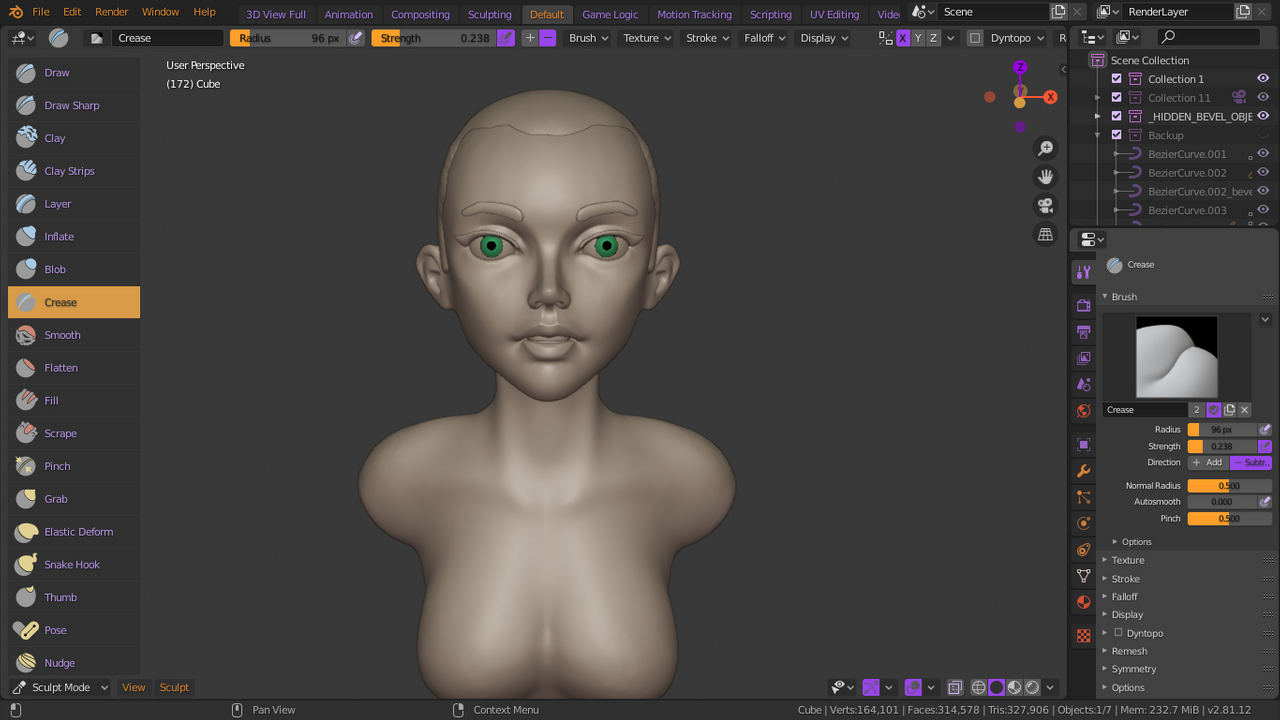
Task: Adjust the Strength slider in header
Action: pyautogui.click(x=434, y=38)
